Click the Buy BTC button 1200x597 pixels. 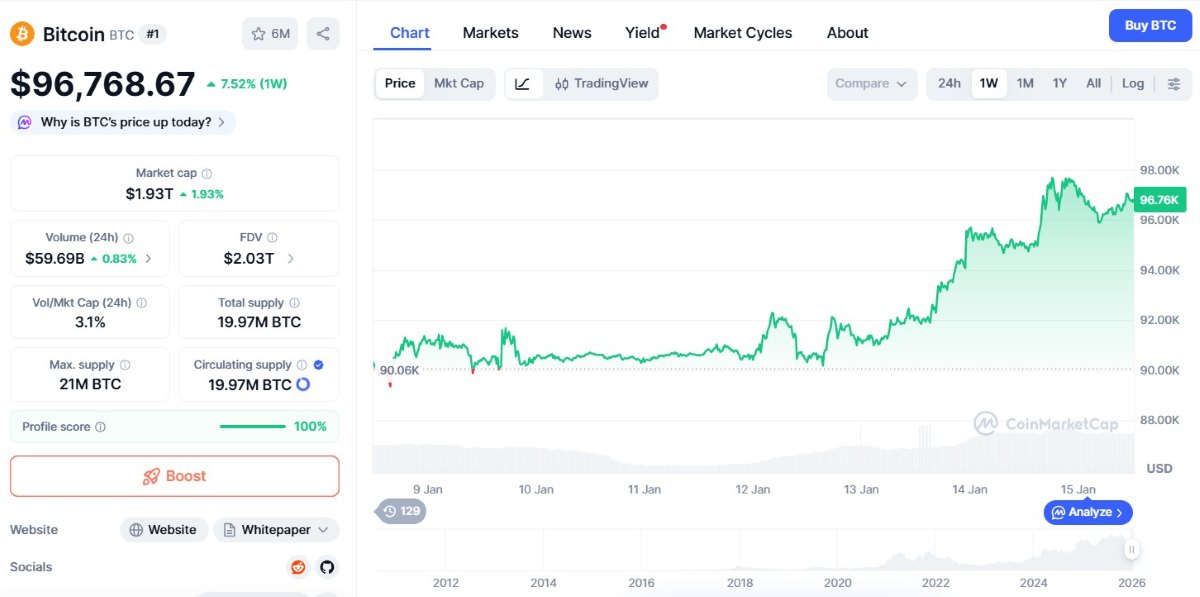[1150, 25]
